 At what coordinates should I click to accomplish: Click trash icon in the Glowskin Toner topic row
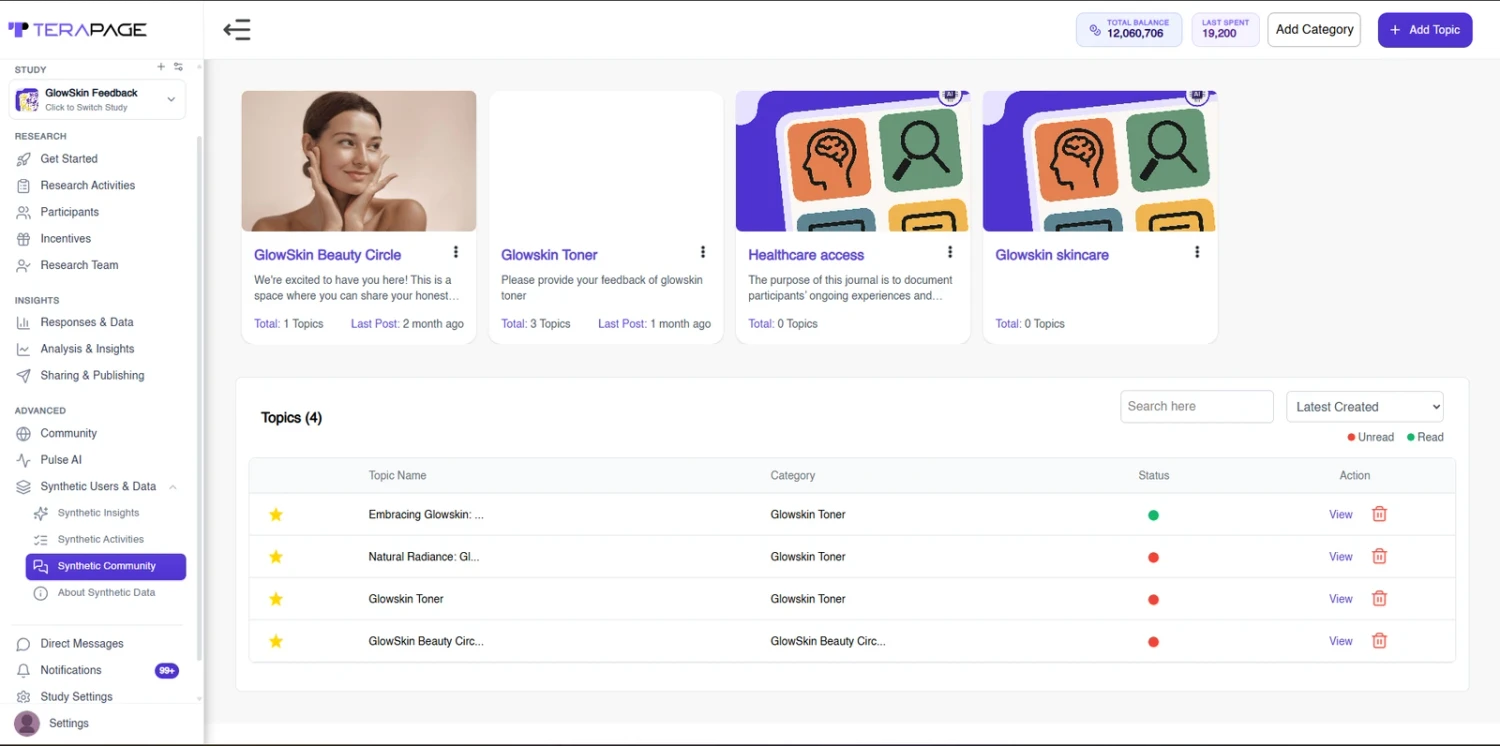1379,598
